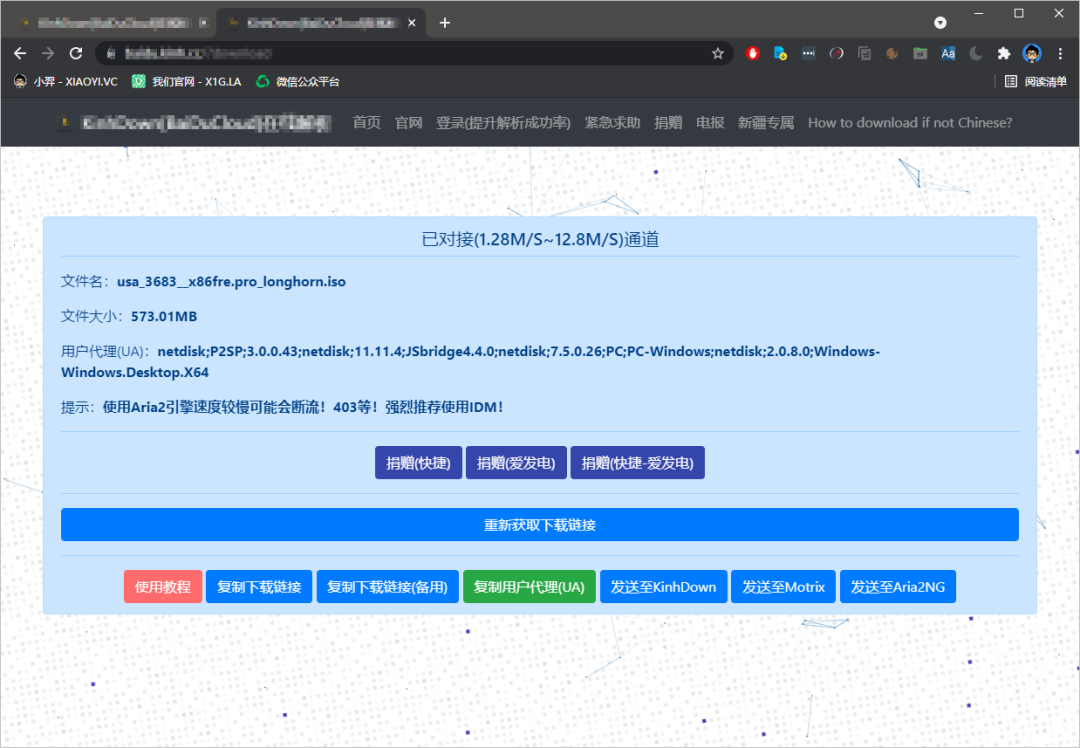Click the netdisk;P2SP user agent string
The width and height of the screenshot is (1080, 748).
(470, 362)
